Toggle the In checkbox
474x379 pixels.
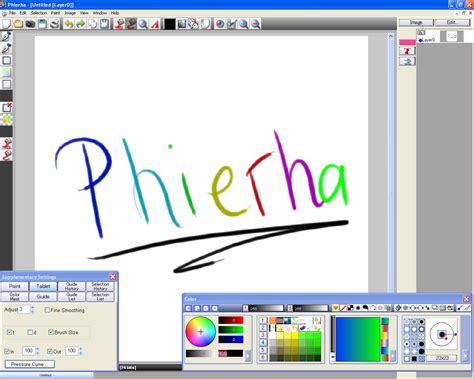pyautogui.click(x=7, y=351)
